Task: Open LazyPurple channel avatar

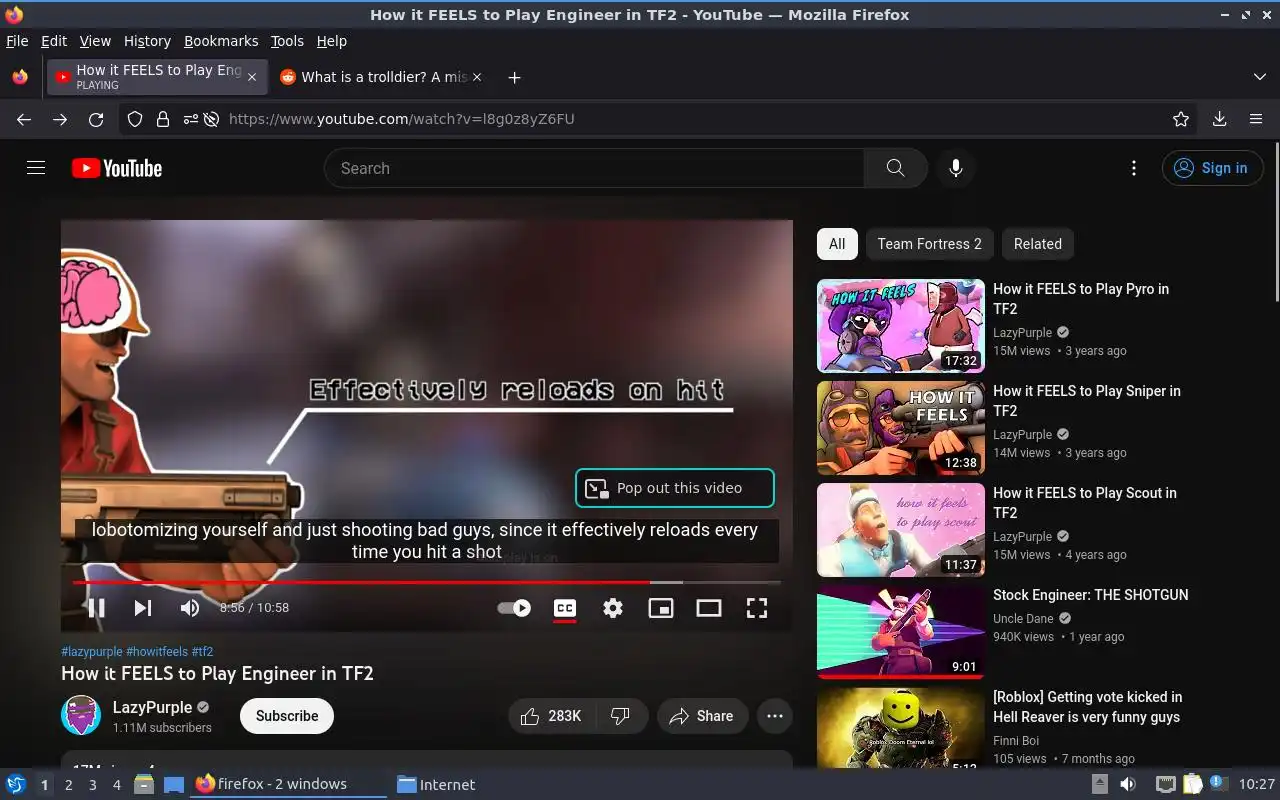Action: (x=81, y=716)
